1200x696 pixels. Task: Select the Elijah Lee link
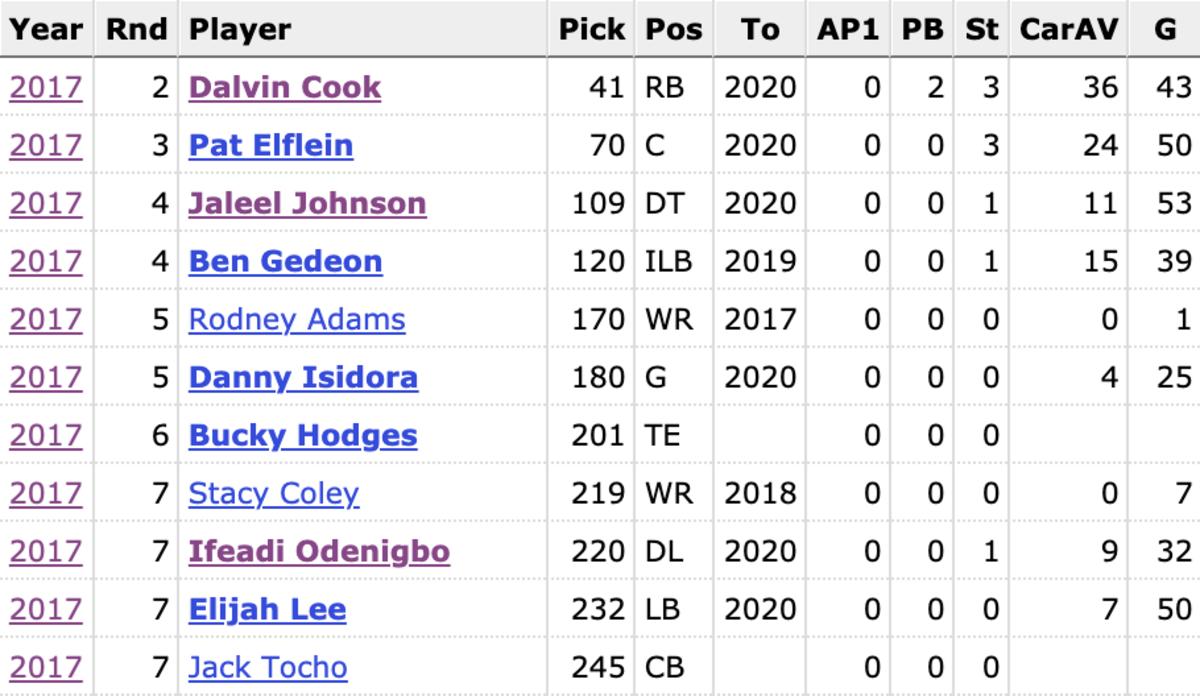[x=267, y=609]
